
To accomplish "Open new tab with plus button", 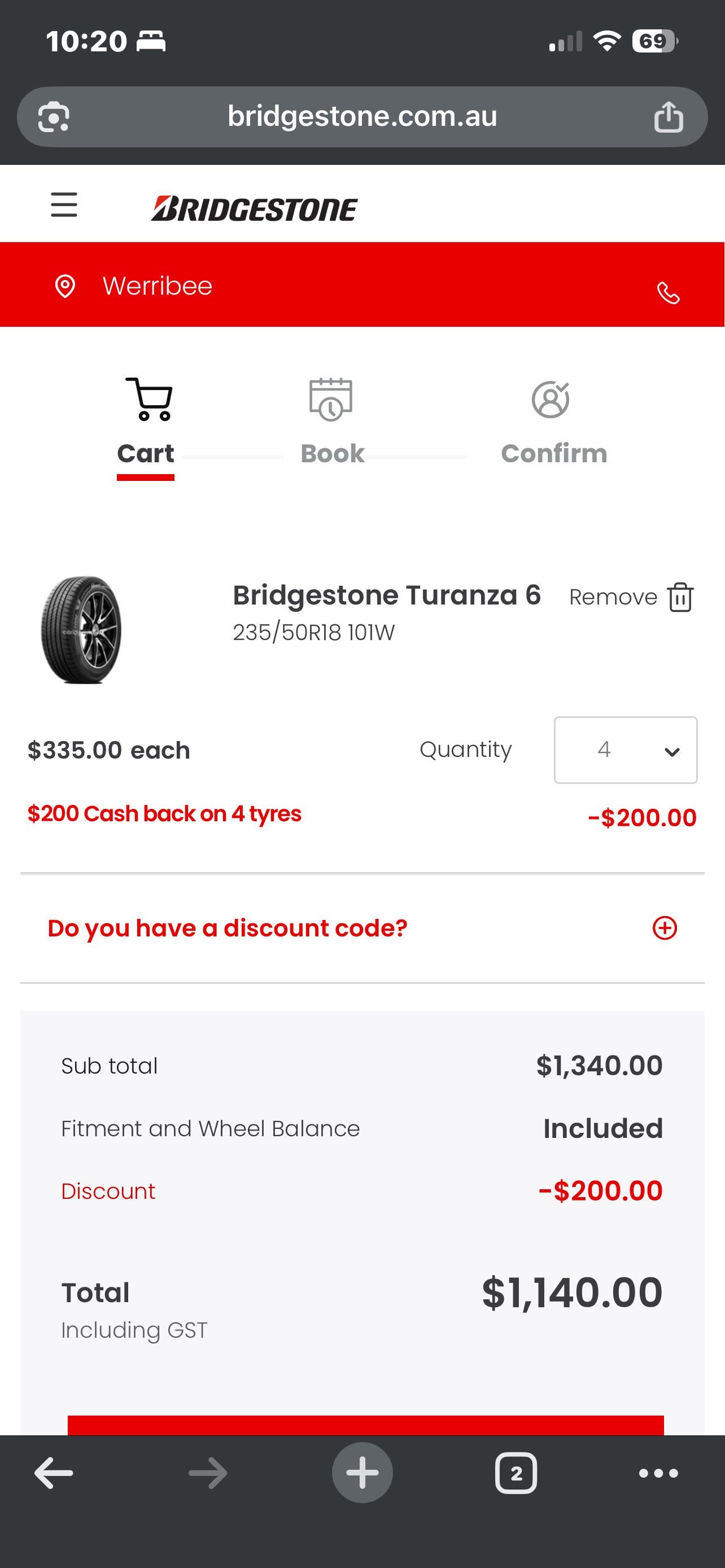I will coord(362,1473).
